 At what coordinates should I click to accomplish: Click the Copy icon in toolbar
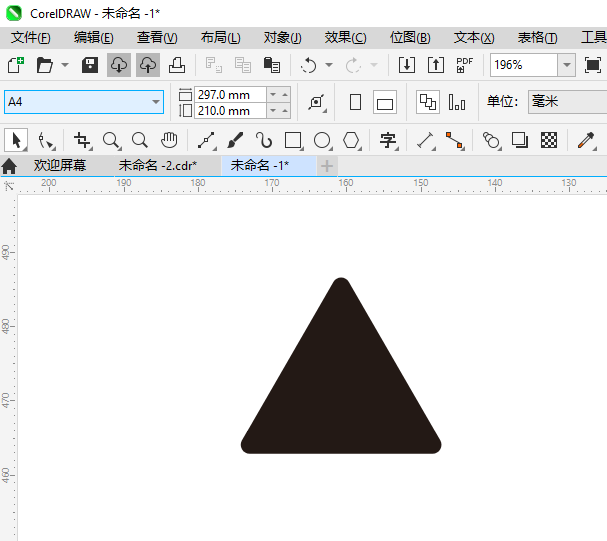243,65
